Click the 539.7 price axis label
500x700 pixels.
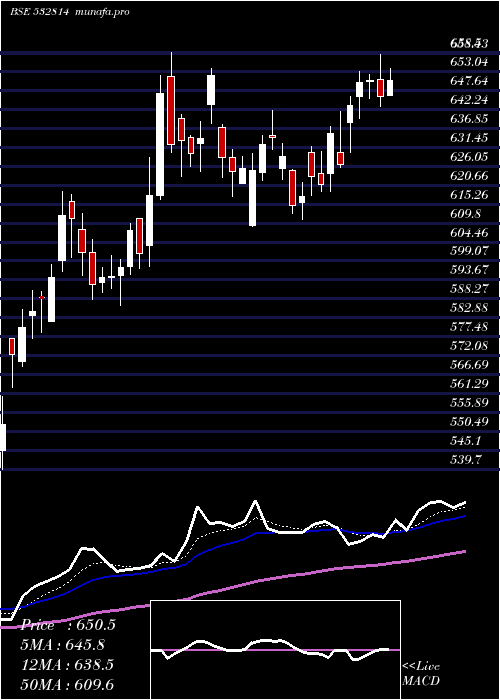point(466,459)
